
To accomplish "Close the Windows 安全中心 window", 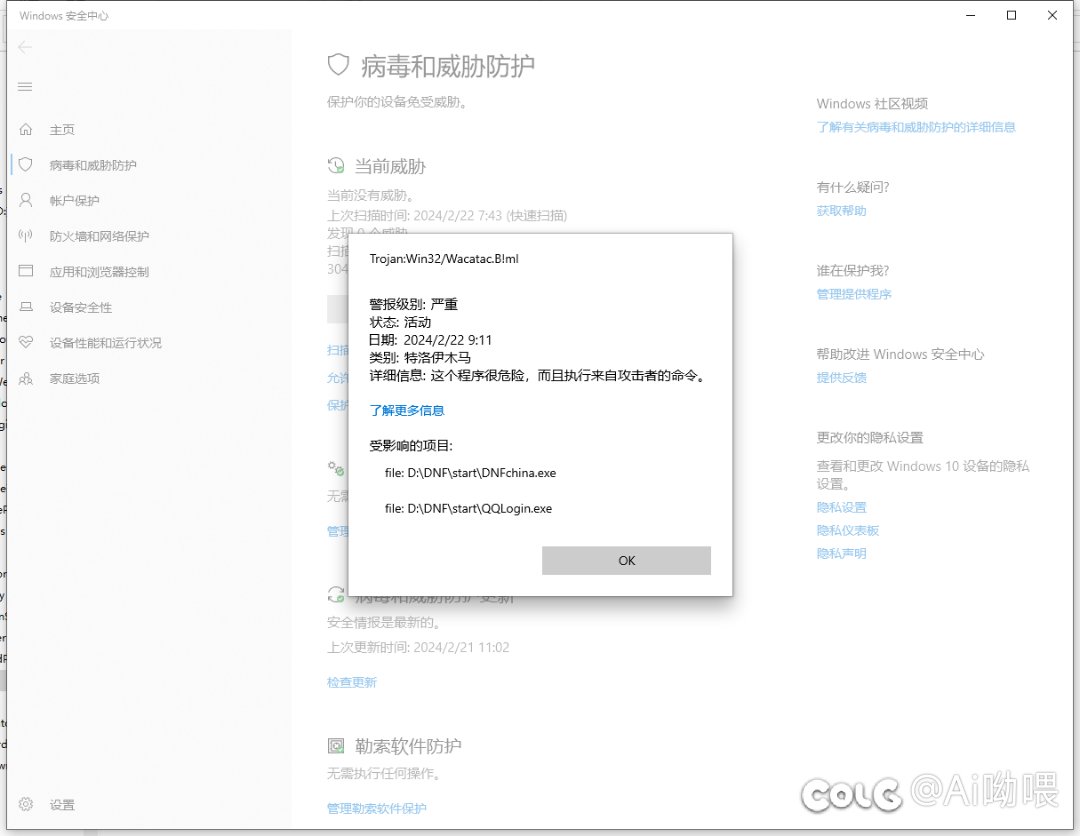I will click(x=1052, y=15).
